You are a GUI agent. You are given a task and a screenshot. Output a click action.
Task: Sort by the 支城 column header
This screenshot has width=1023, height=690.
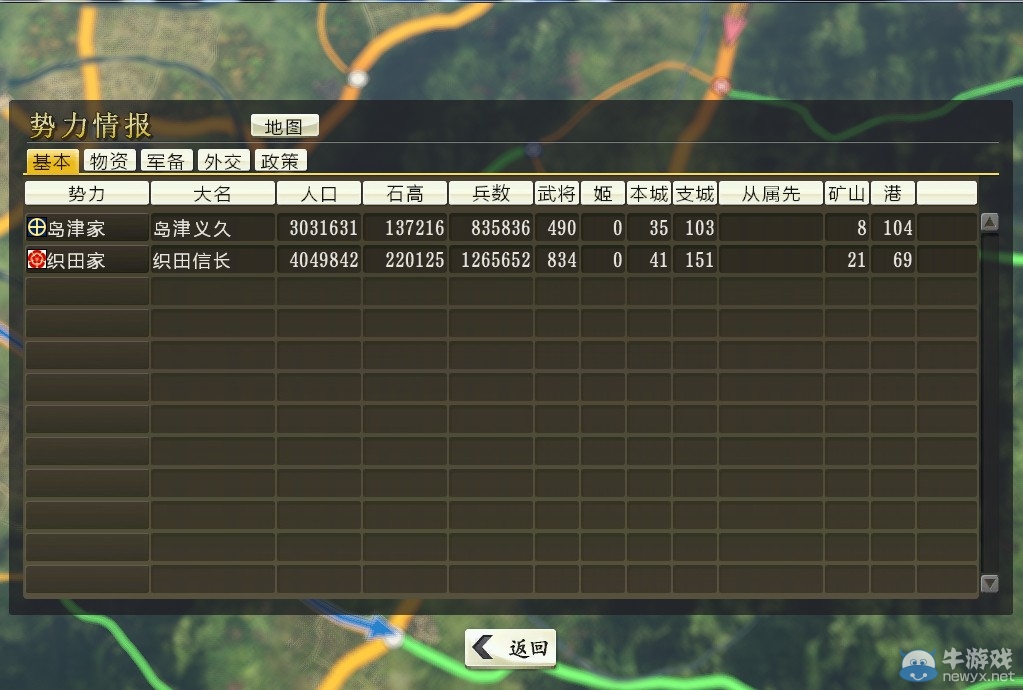point(695,193)
